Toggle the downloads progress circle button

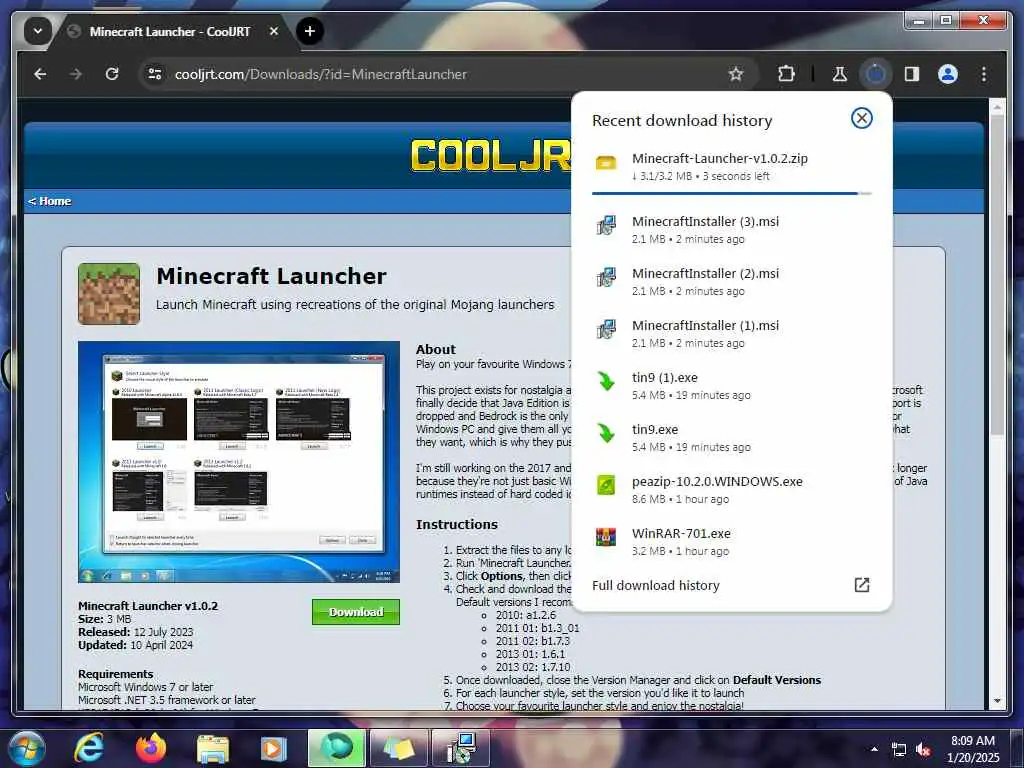(875, 74)
